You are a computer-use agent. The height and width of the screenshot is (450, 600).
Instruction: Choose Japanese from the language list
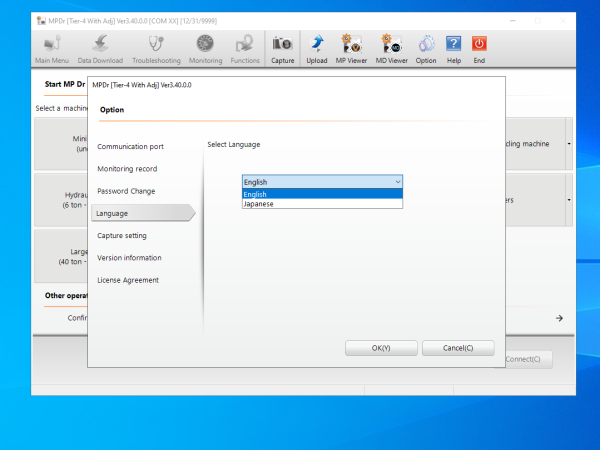tap(322, 204)
